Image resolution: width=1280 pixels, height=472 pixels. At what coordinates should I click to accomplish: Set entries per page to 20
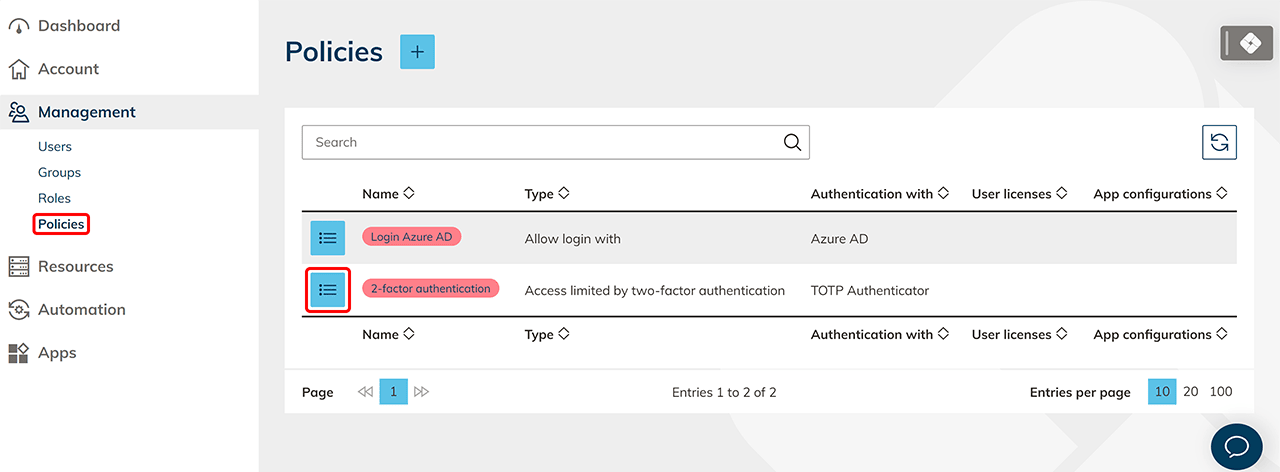coord(1190,392)
